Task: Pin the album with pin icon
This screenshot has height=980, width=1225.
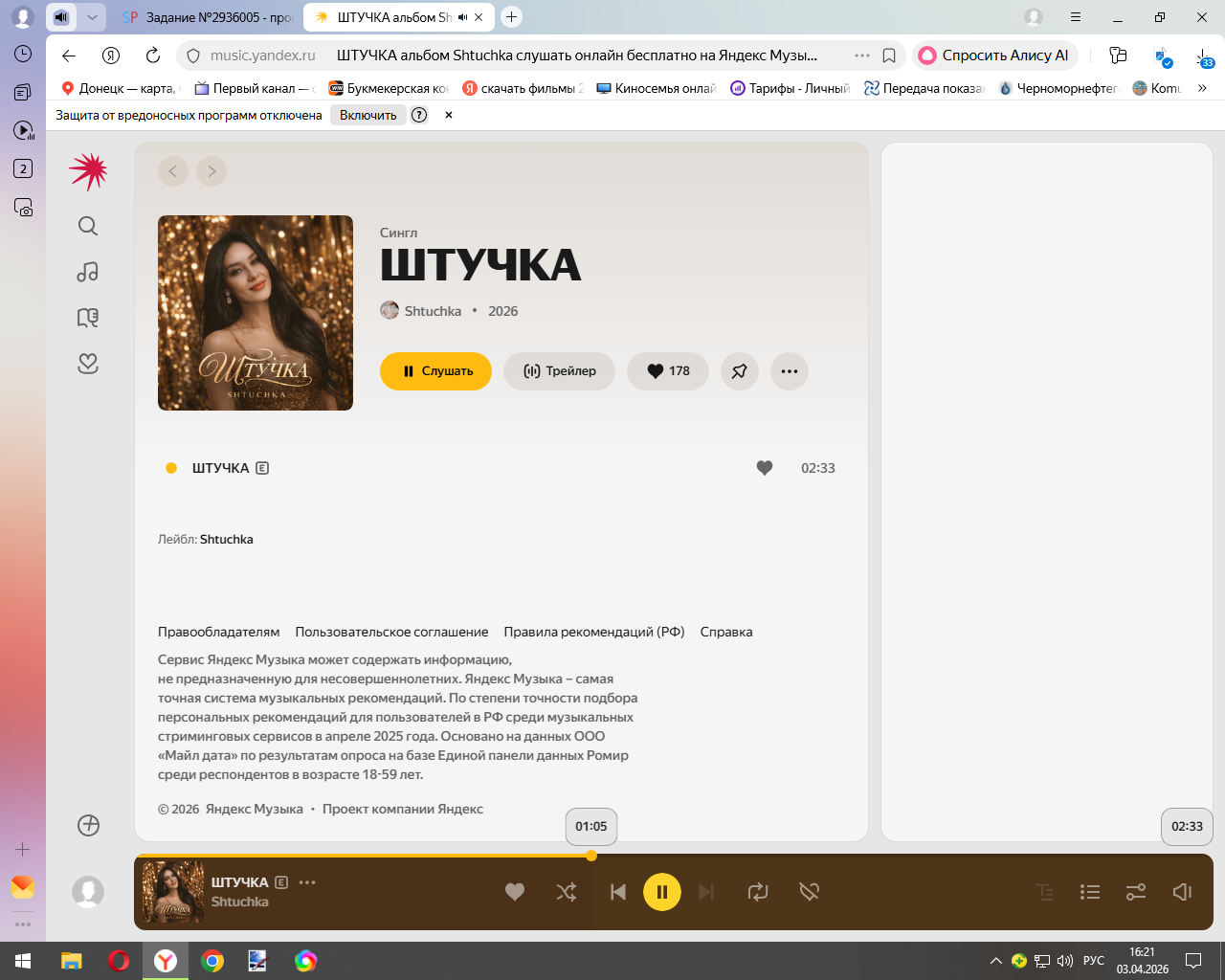Action: click(x=740, y=371)
